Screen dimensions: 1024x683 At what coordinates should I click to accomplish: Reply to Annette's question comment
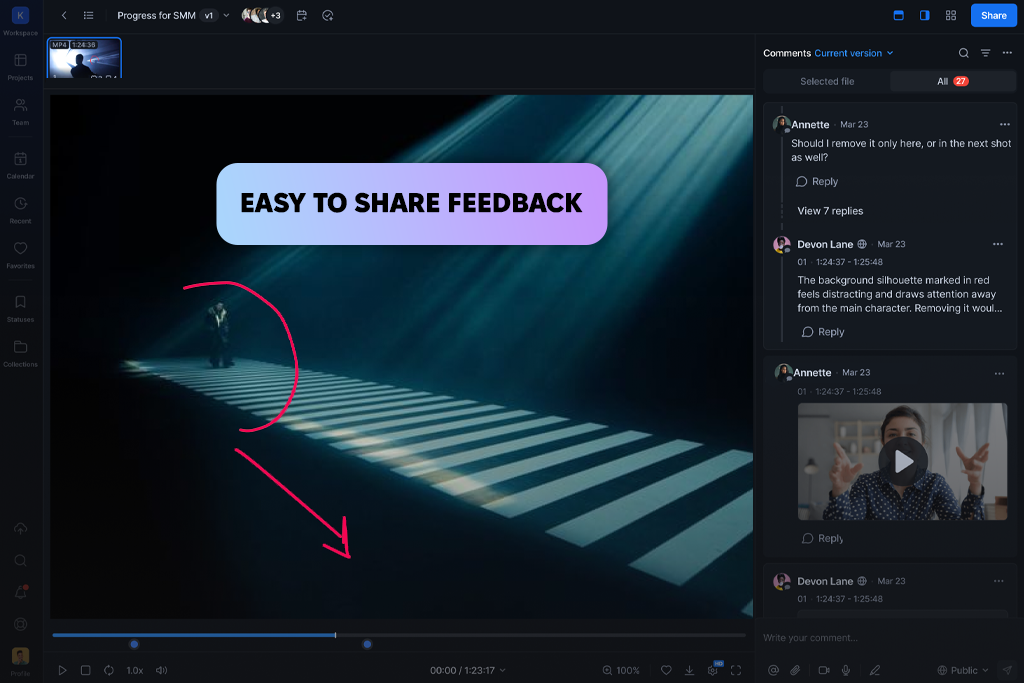(x=817, y=182)
